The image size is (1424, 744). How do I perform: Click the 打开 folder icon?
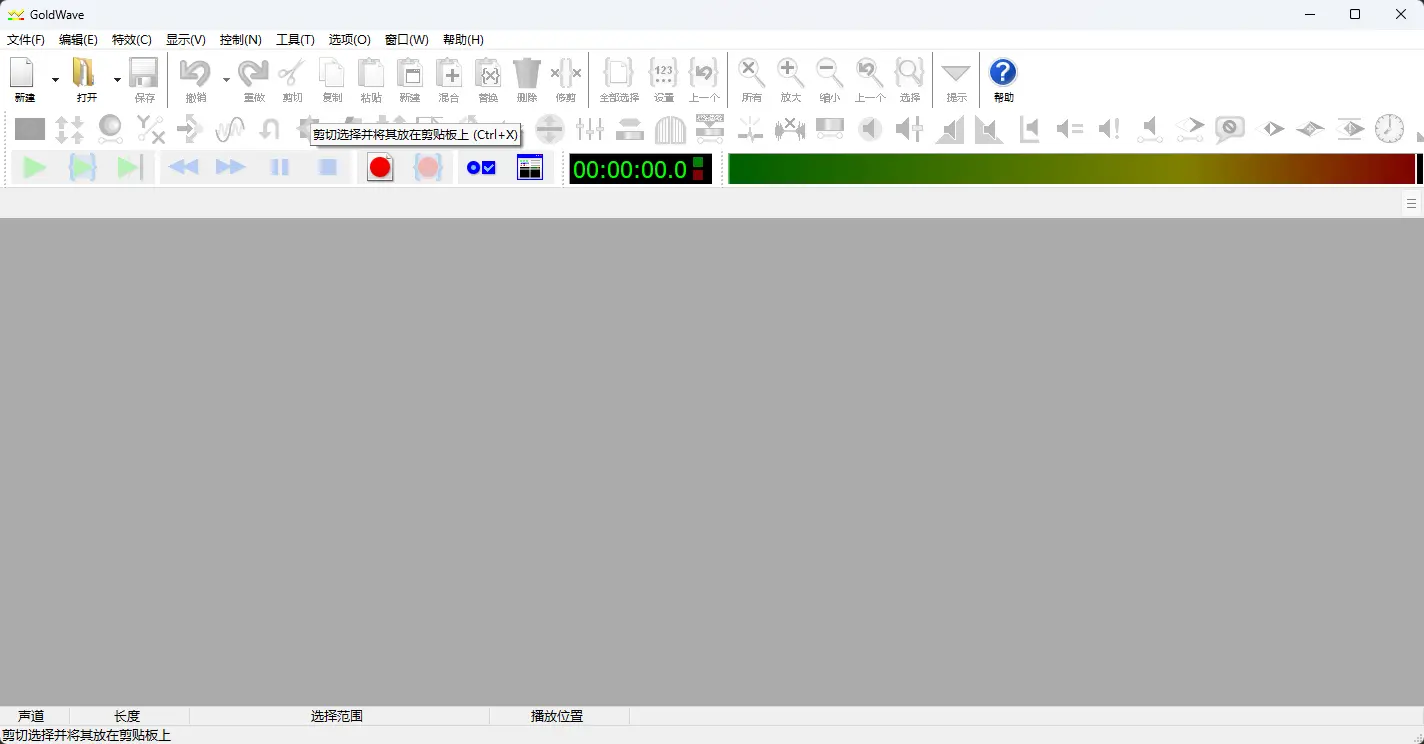(85, 73)
